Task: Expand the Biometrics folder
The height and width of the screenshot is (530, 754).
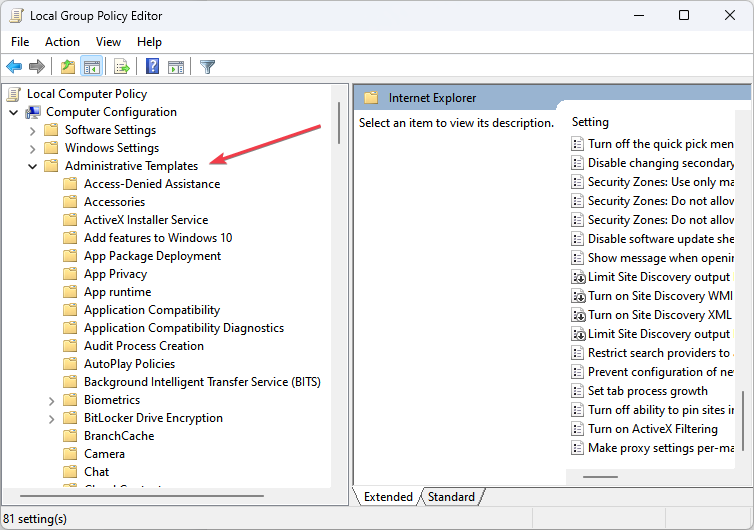Action: coord(51,401)
